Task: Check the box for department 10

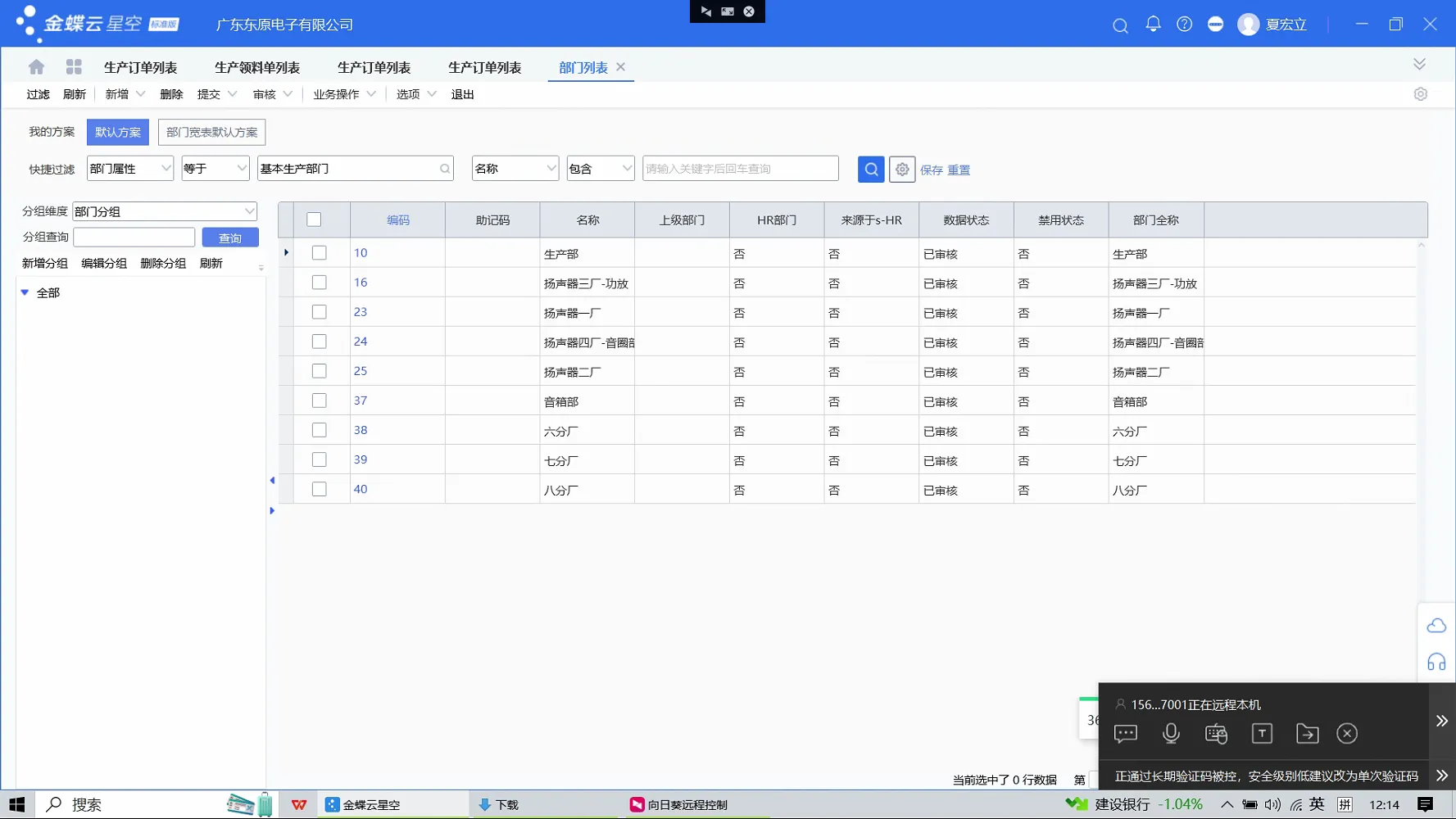Action: pos(319,253)
